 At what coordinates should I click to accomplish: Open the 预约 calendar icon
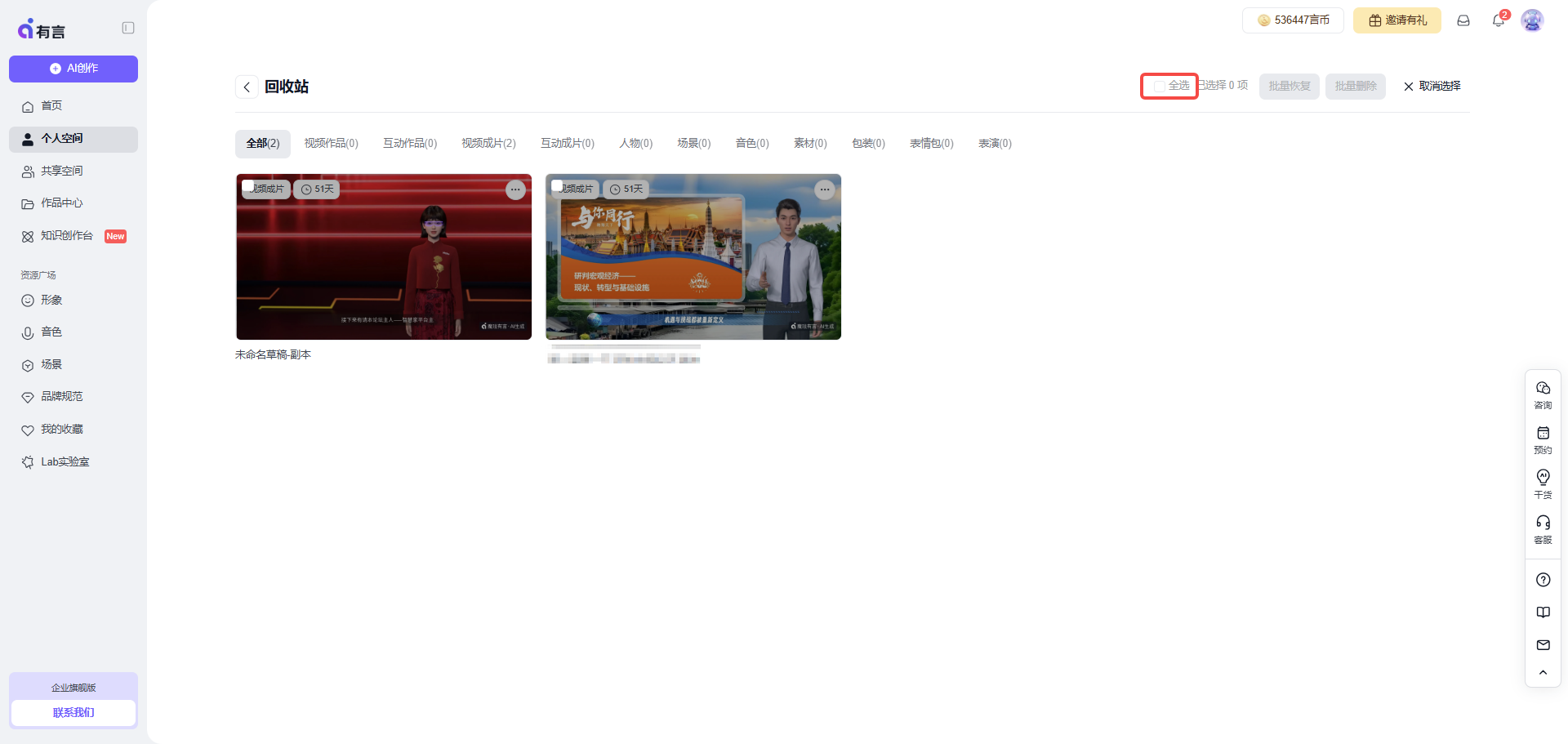pos(1543,439)
